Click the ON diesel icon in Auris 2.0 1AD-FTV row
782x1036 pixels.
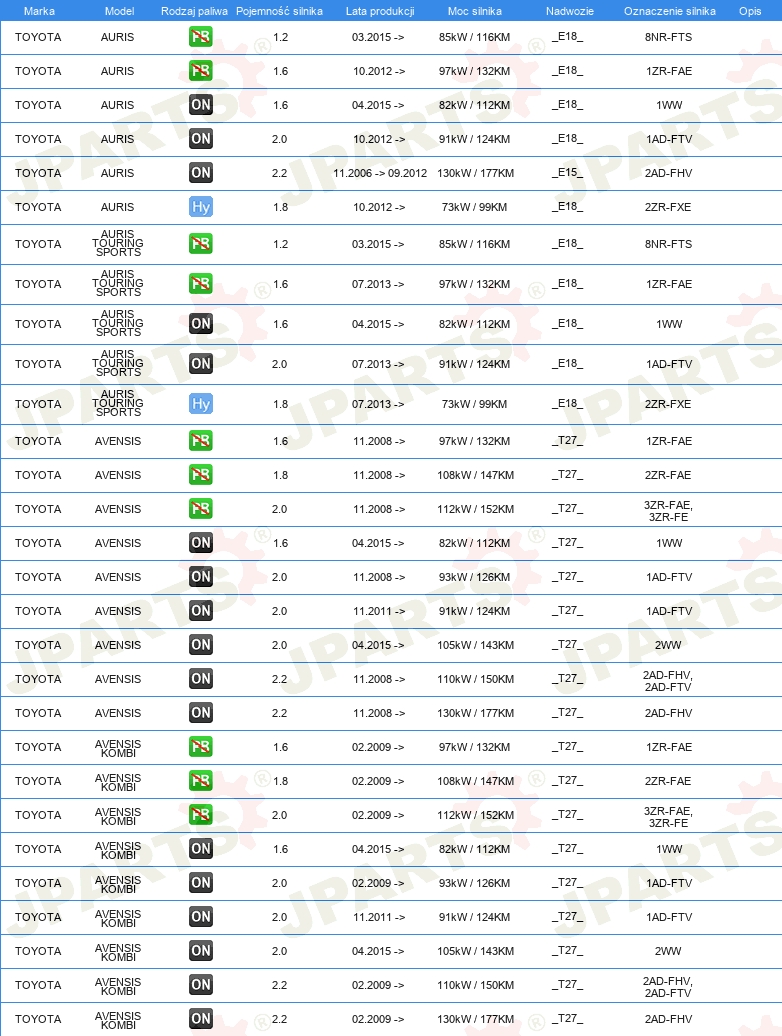(x=201, y=138)
